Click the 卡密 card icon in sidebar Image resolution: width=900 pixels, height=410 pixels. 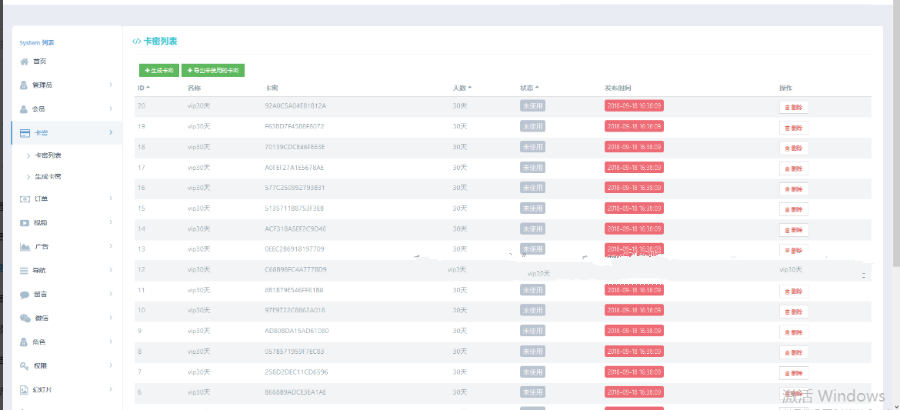[25, 133]
